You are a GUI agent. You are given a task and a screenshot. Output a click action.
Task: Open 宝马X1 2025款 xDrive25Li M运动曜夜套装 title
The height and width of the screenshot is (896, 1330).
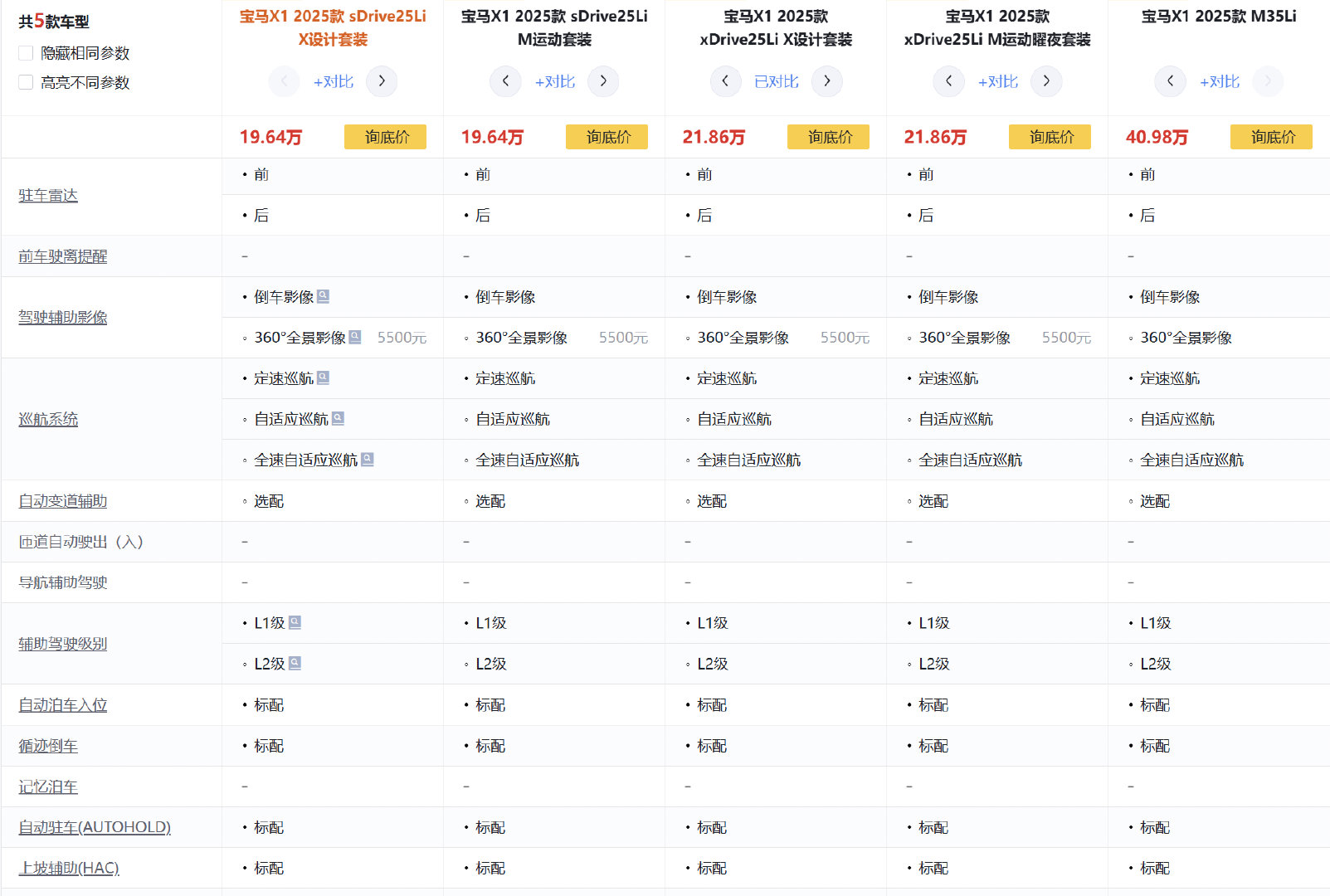pos(997,27)
